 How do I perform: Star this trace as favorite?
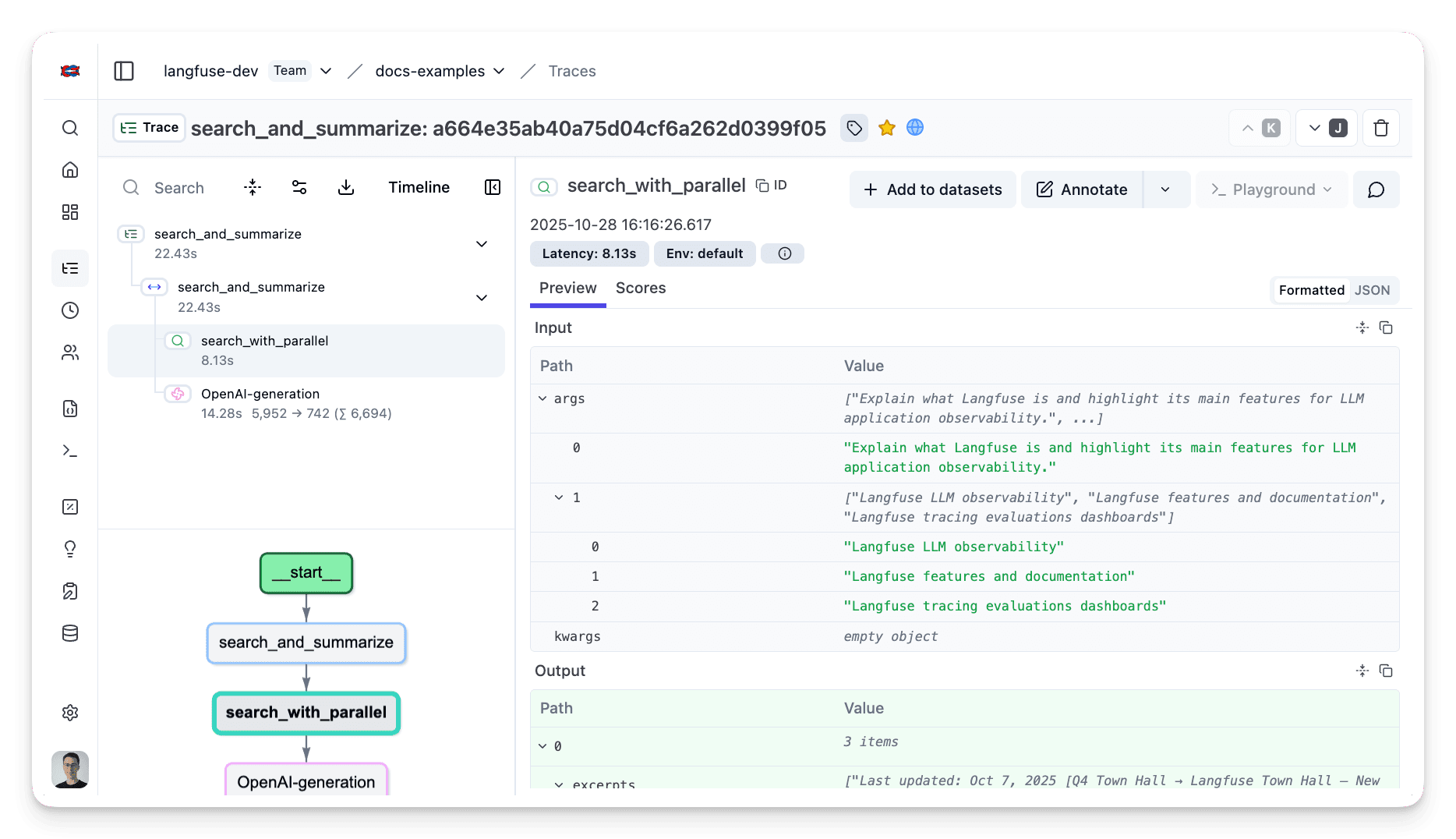886,127
